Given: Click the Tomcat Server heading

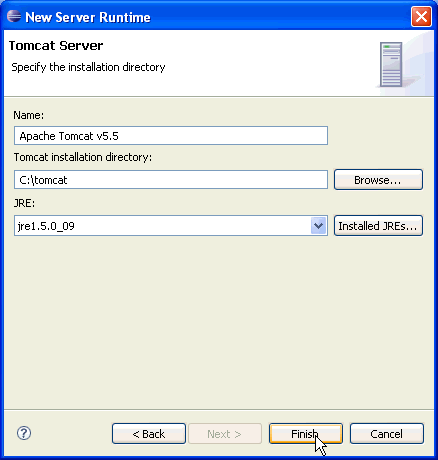Looking at the screenshot, I should (56, 46).
